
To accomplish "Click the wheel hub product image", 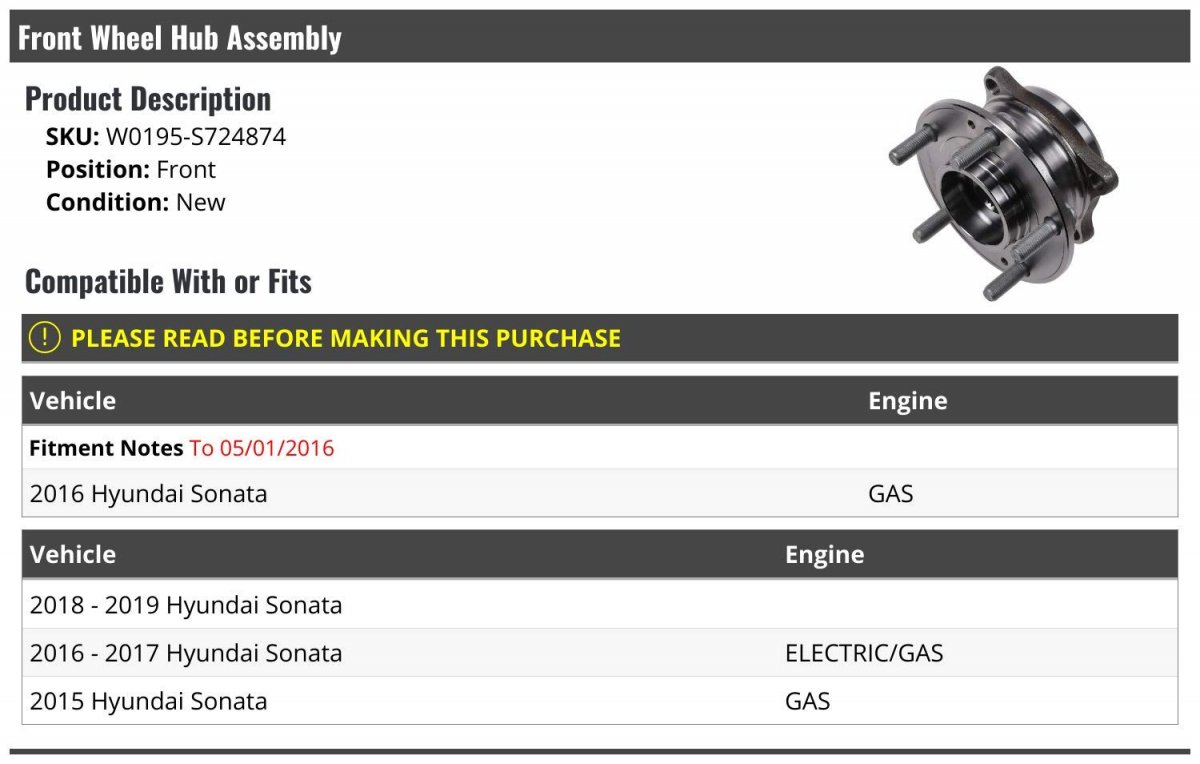I will click(x=1002, y=184).
